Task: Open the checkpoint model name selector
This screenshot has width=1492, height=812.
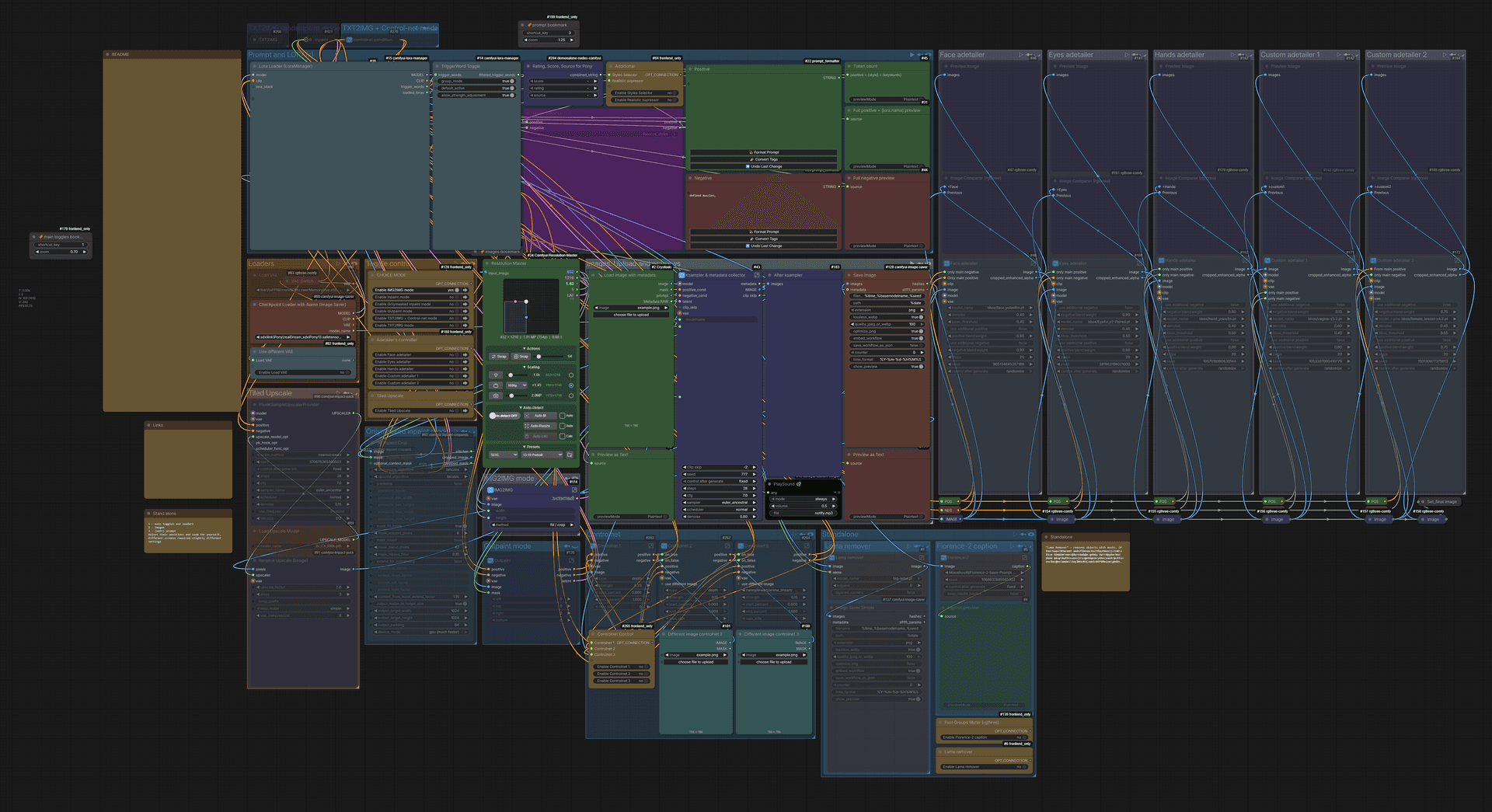Action: pos(303,337)
